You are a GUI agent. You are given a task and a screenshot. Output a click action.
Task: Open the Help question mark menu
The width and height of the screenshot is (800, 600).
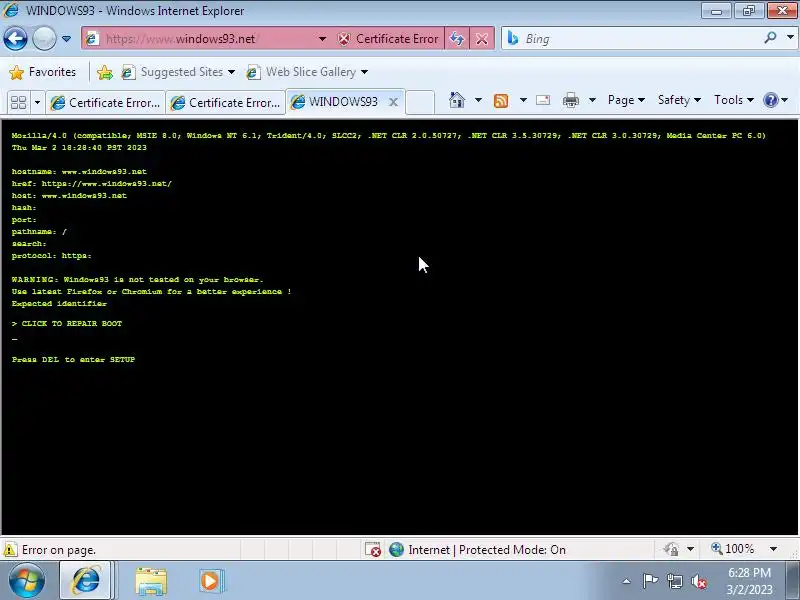point(776,100)
